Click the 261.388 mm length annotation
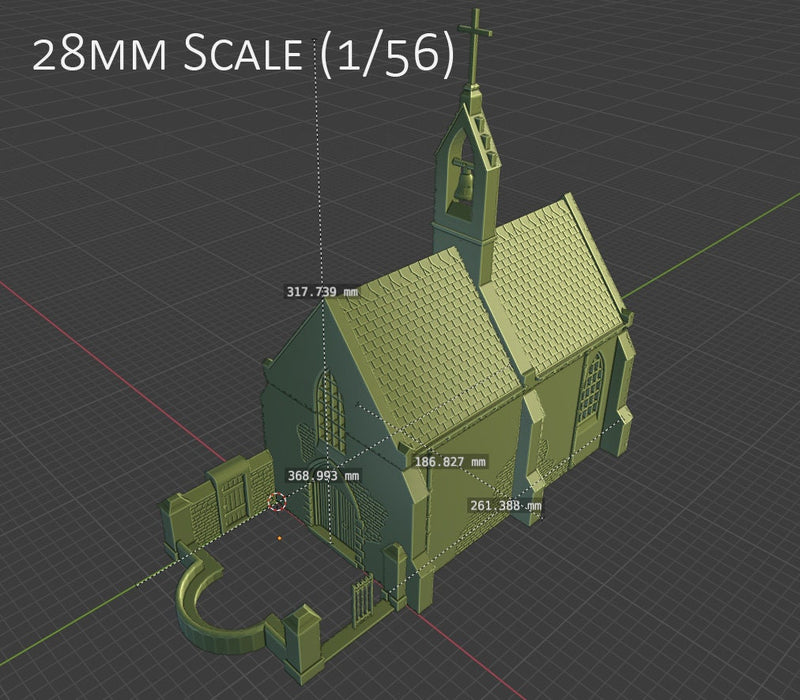Viewport: 800px width, 700px height. (503, 506)
